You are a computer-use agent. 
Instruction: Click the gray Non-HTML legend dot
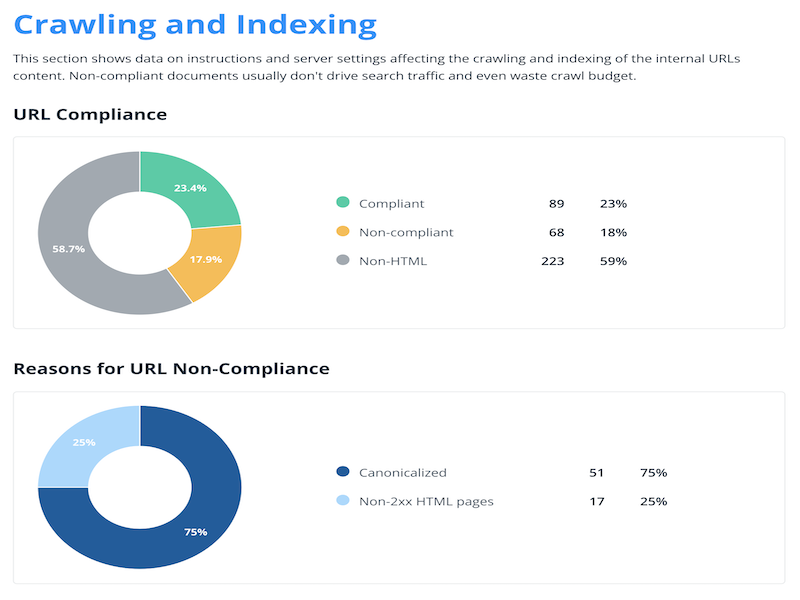click(343, 261)
